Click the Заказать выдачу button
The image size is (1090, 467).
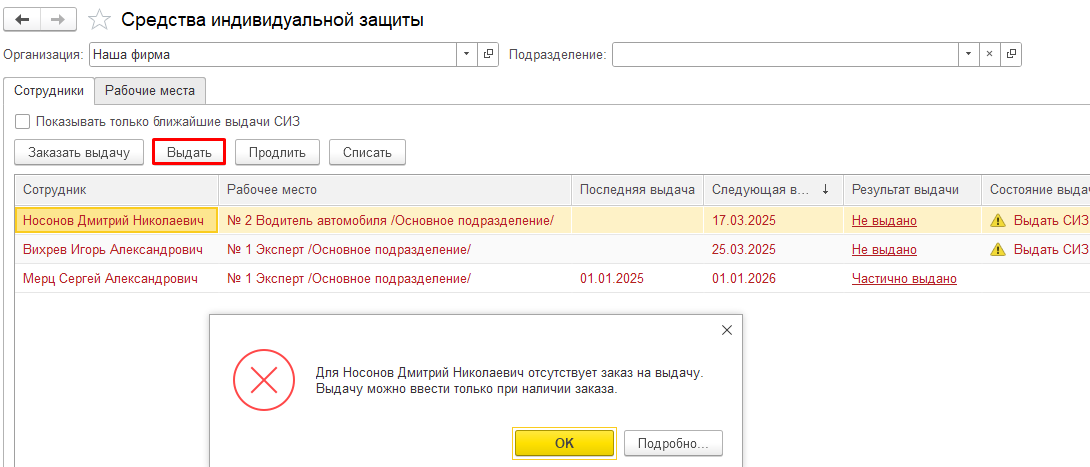[x=79, y=152]
